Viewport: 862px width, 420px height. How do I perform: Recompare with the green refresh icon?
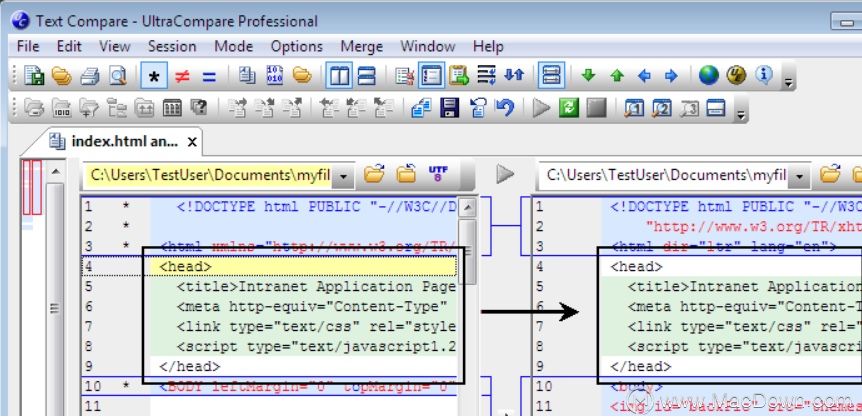pyautogui.click(x=569, y=108)
